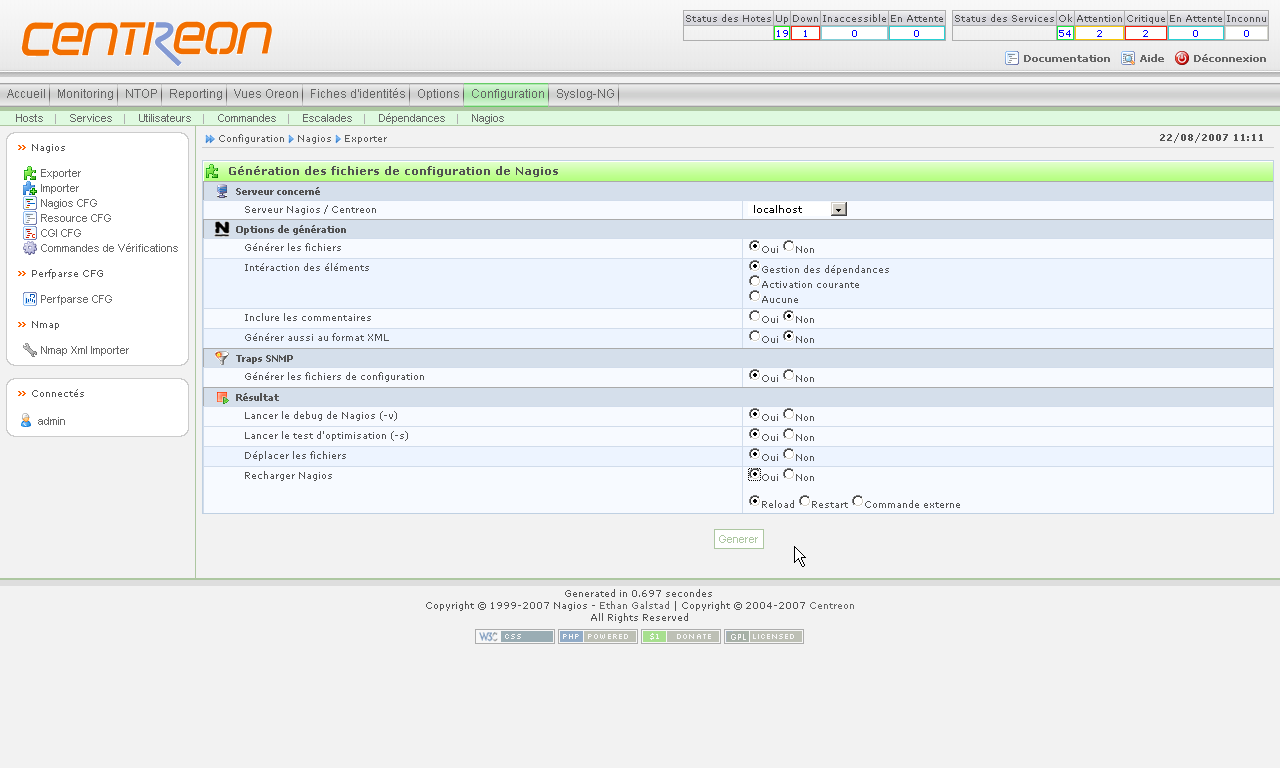
Task: Open the NTOP menu
Action: click(x=141, y=94)
